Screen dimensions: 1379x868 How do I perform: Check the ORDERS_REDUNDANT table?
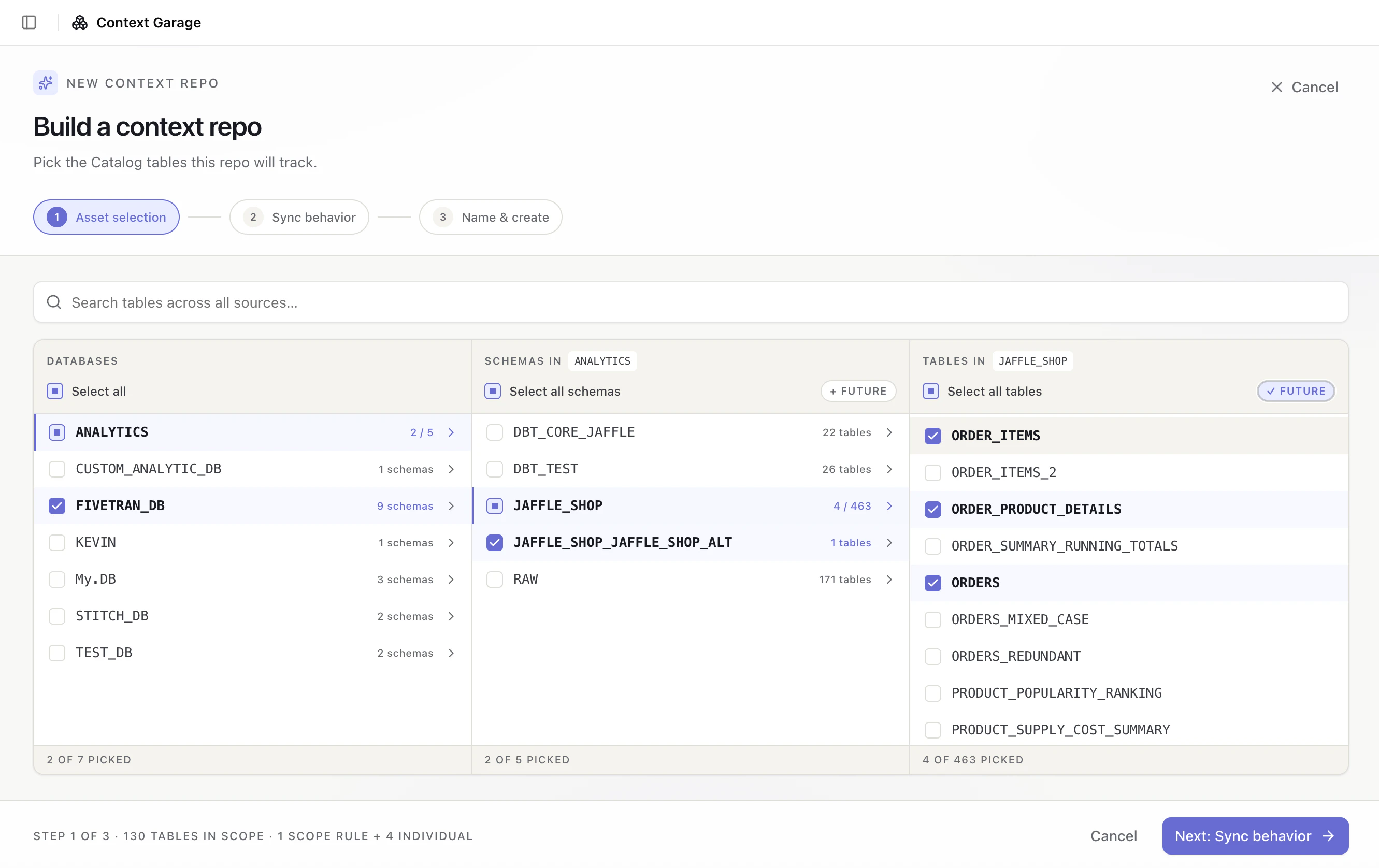[933, 656]
